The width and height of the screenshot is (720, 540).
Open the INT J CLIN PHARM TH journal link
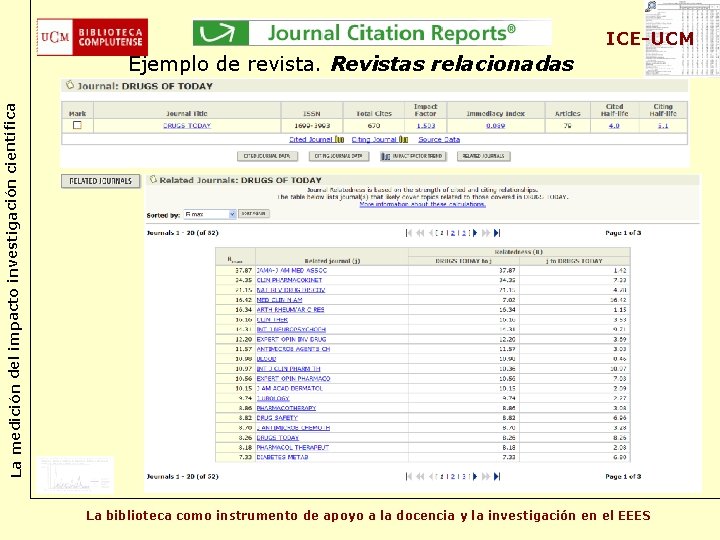coord(288,369)
